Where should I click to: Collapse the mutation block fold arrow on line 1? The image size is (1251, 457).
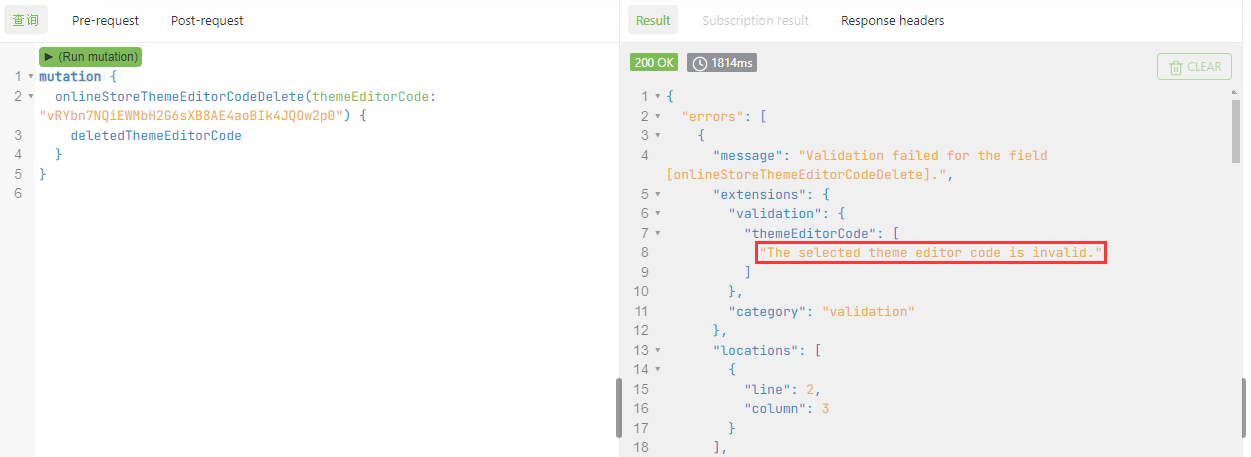31,77
